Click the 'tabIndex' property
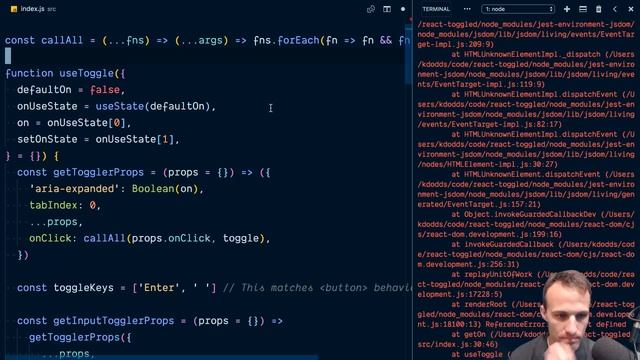 point(53,205)
